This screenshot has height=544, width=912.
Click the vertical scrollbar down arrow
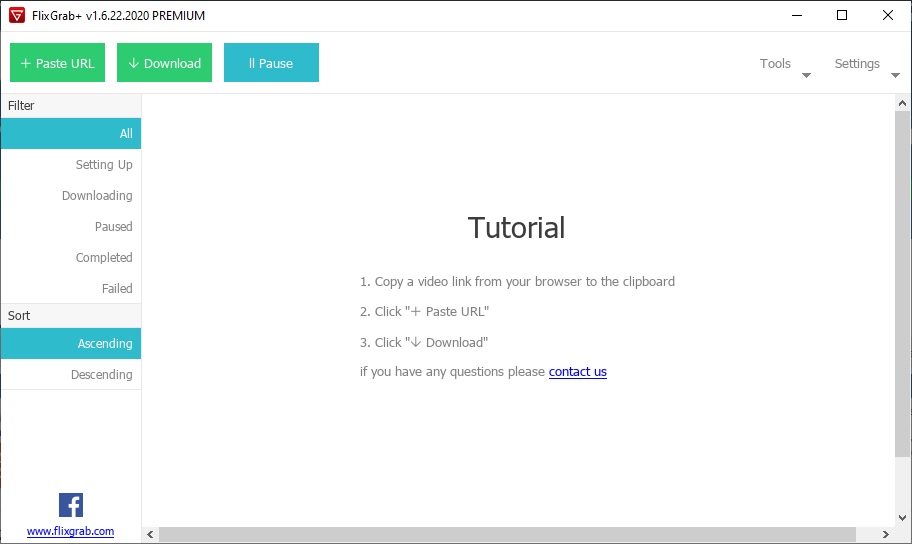pyautogui.click(x=902, y=518)
